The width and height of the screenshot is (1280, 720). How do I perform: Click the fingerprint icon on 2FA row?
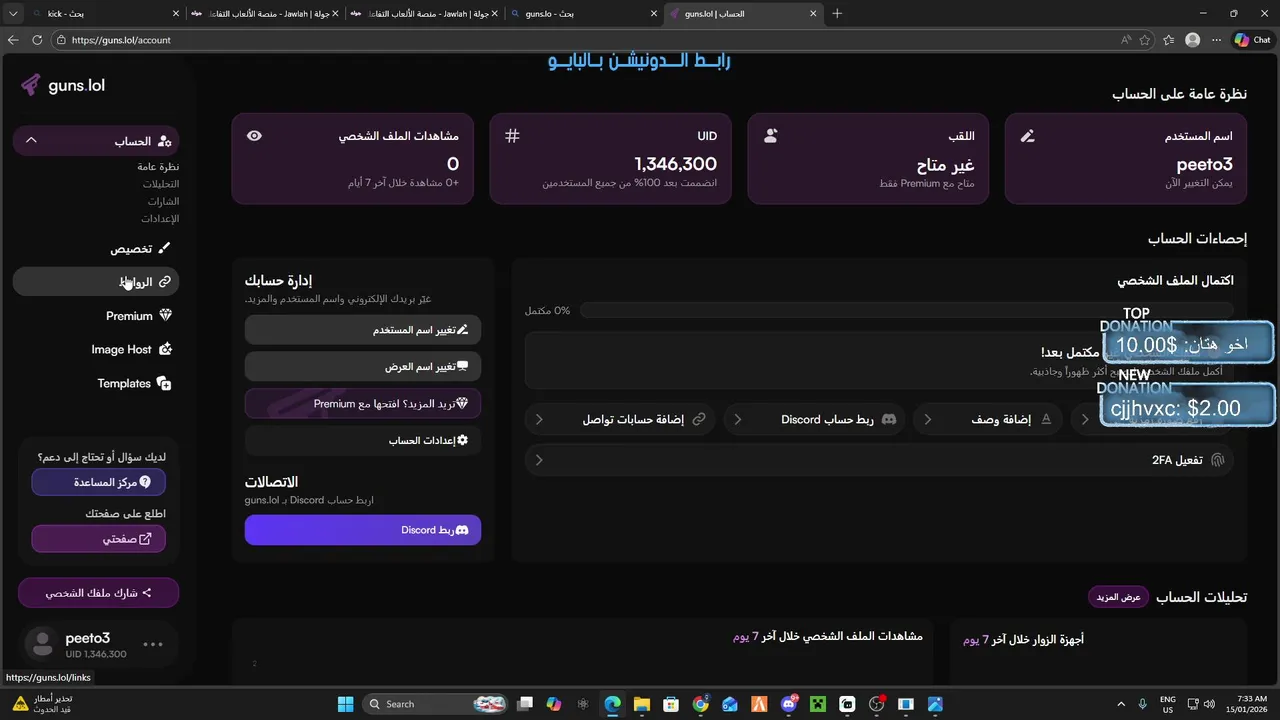click(x=1217, y=460)
